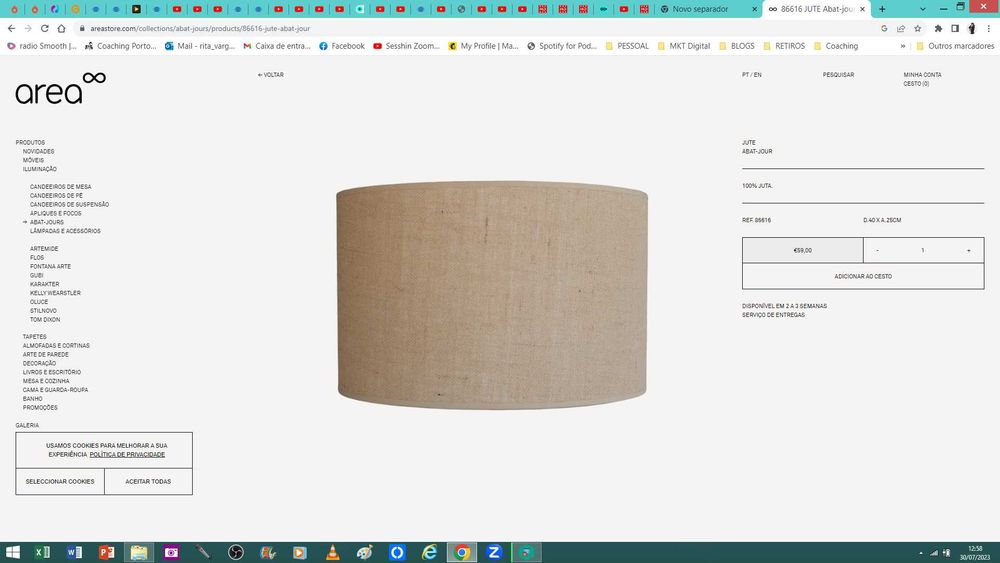Open the Windows Start menu
The image size is (1000, 563).
click(x=13, y=552)
